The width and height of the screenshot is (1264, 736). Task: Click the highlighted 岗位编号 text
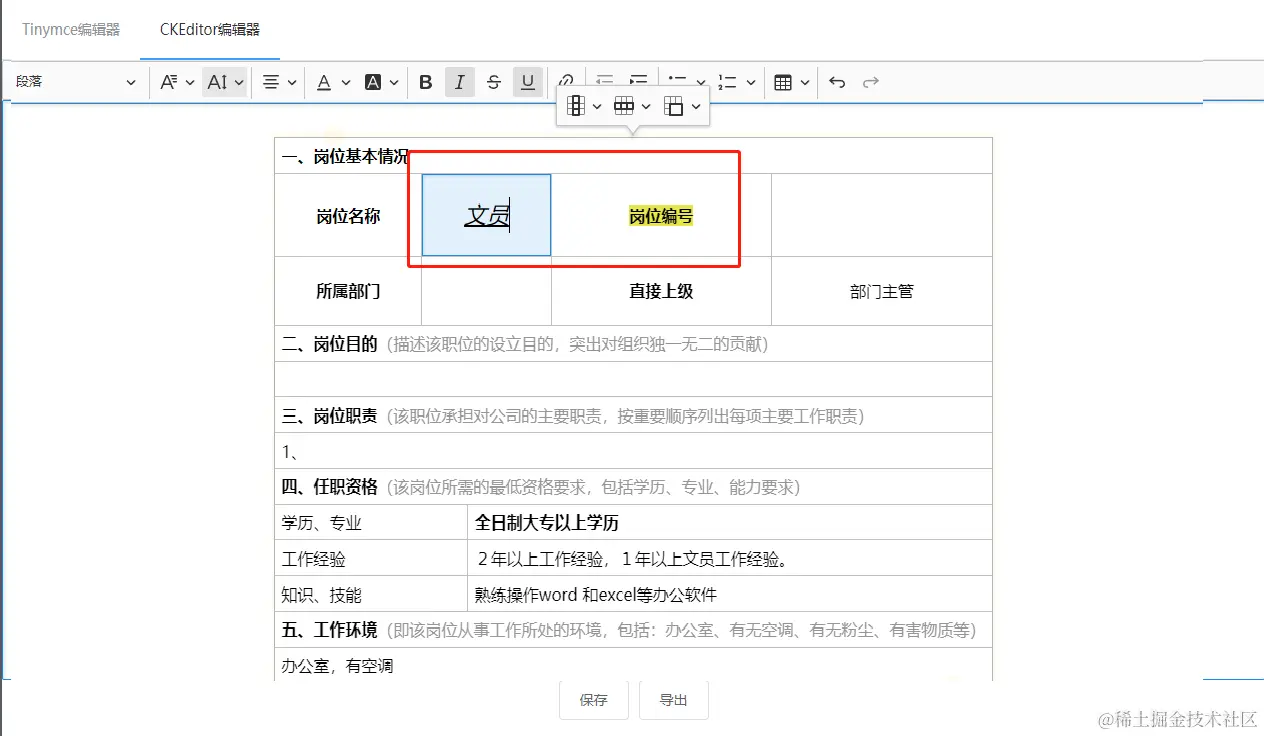tap(661, 216)
